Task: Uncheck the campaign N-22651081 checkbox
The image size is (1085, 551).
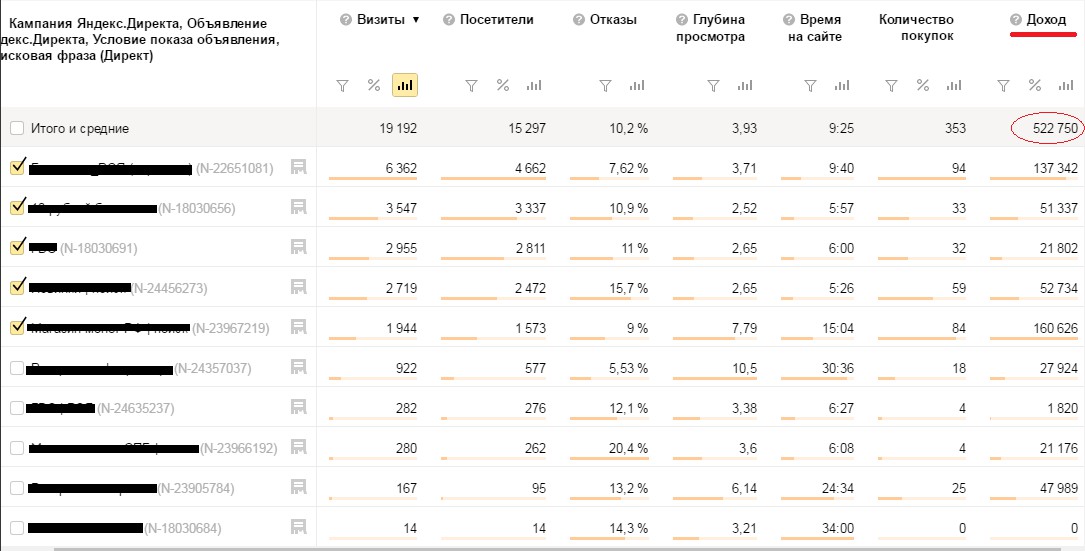Action: 17,167
